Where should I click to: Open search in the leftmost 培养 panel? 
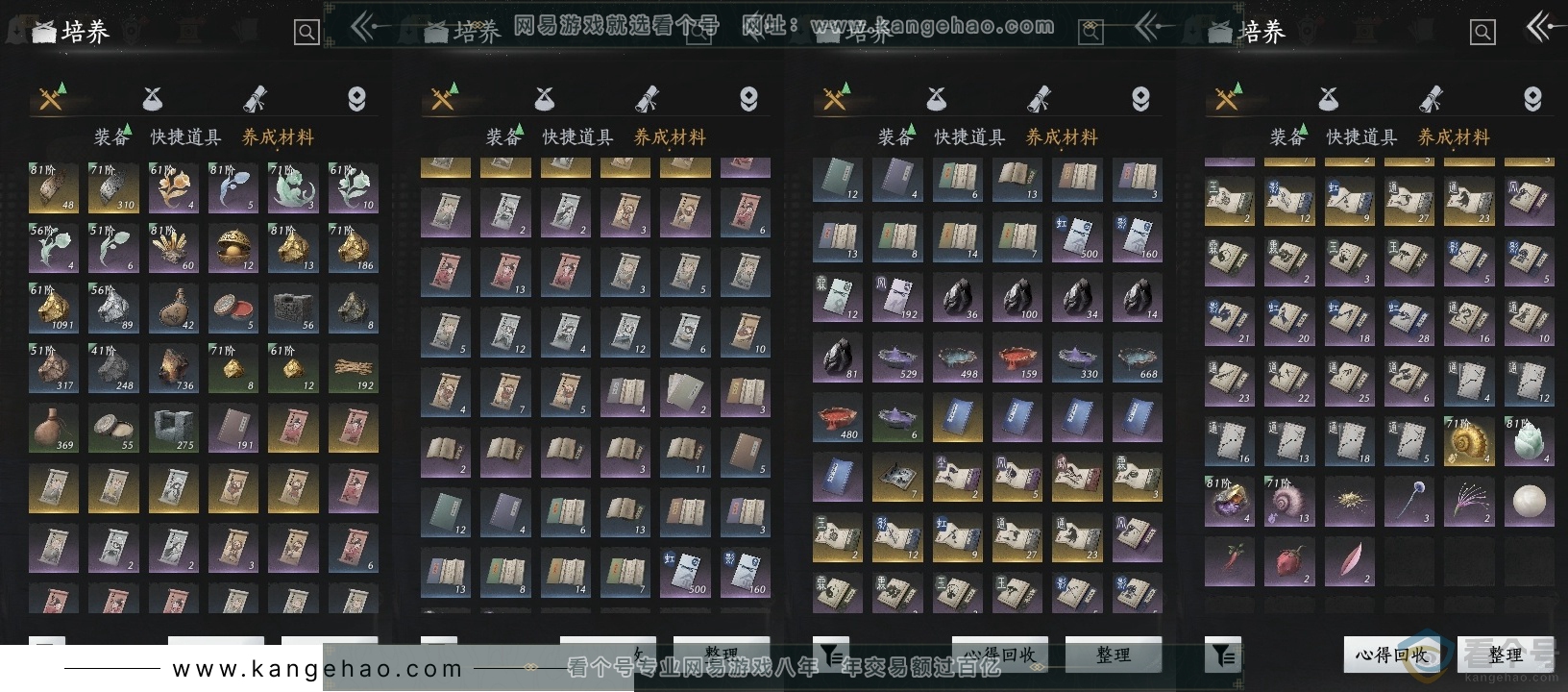coord(306,33)
